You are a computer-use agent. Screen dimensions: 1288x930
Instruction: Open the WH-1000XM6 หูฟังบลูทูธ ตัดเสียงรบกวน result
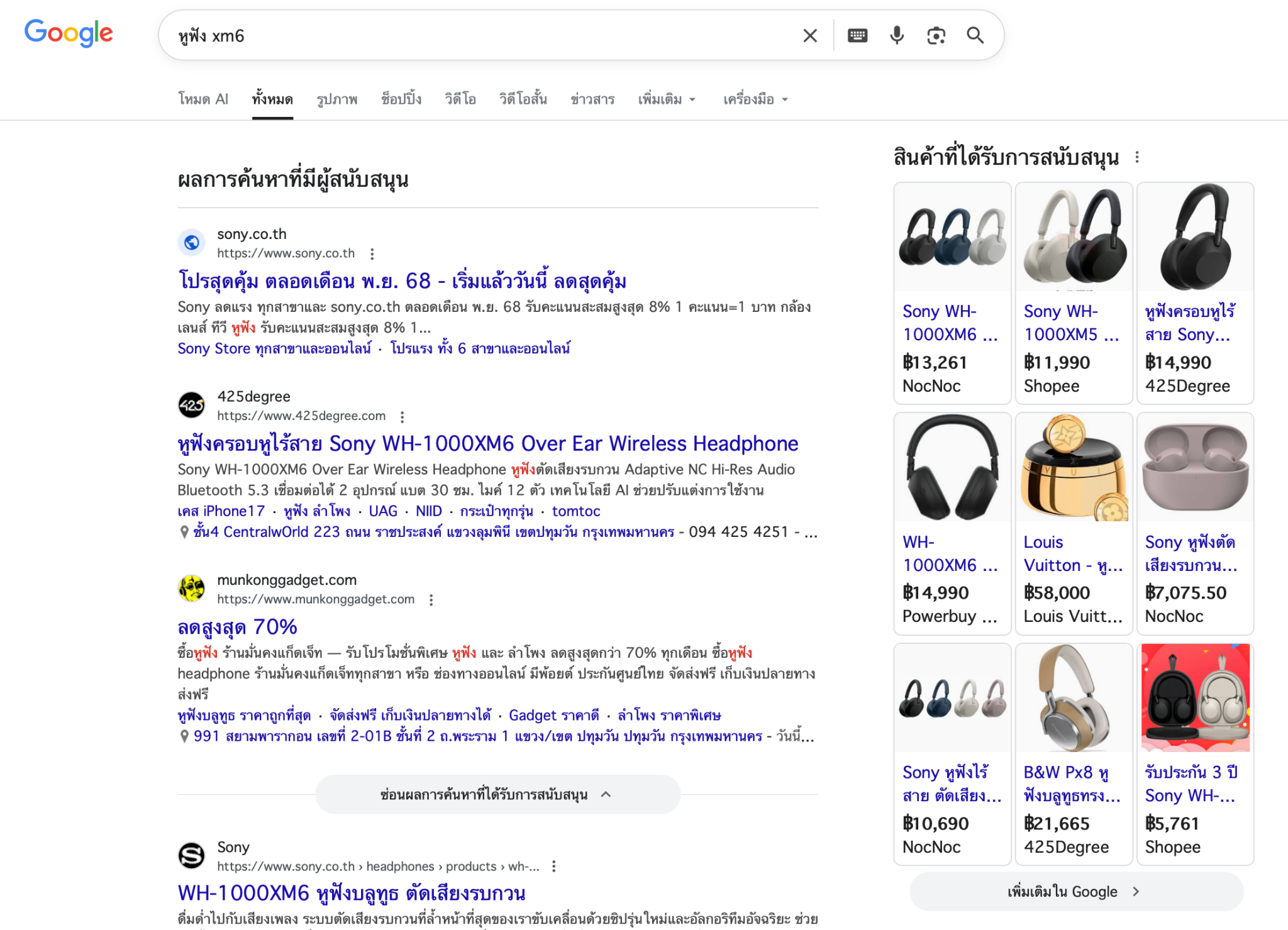click(x=351, y=894)
